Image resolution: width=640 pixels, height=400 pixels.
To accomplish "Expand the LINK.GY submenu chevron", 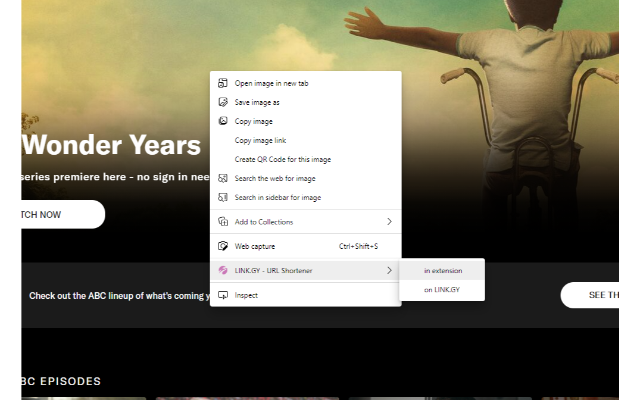I will coord(389,270).
